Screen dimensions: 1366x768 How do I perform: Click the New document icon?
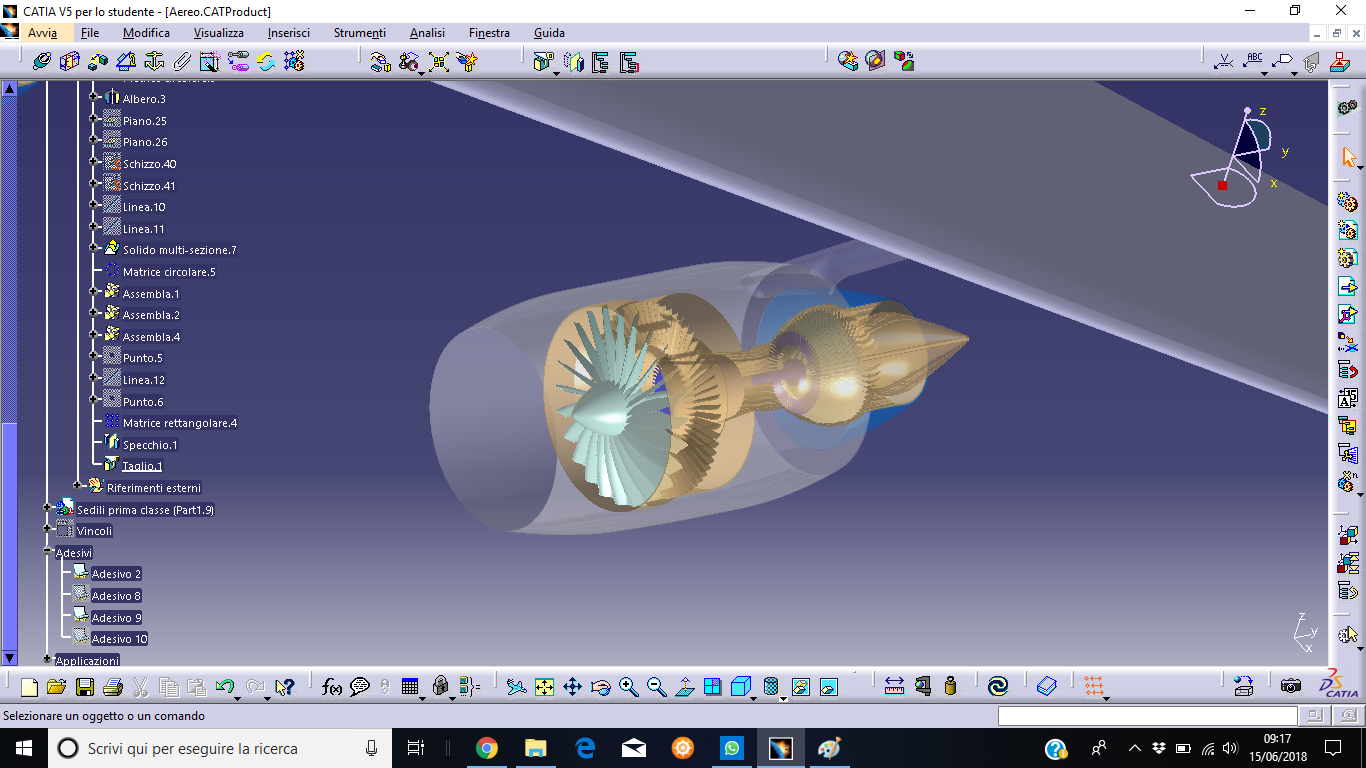(x=29, y=687)
